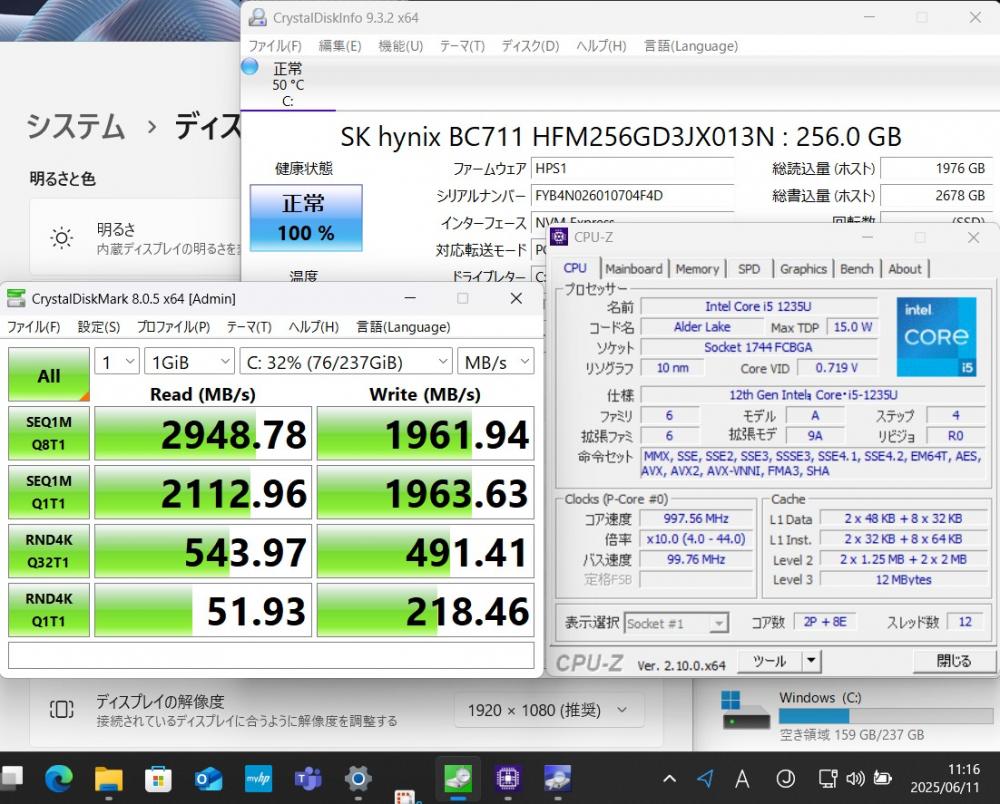Click the 閉じる button in CPU-Z
This screenshot has width=1000, height=804.
[x=954, y=661]
